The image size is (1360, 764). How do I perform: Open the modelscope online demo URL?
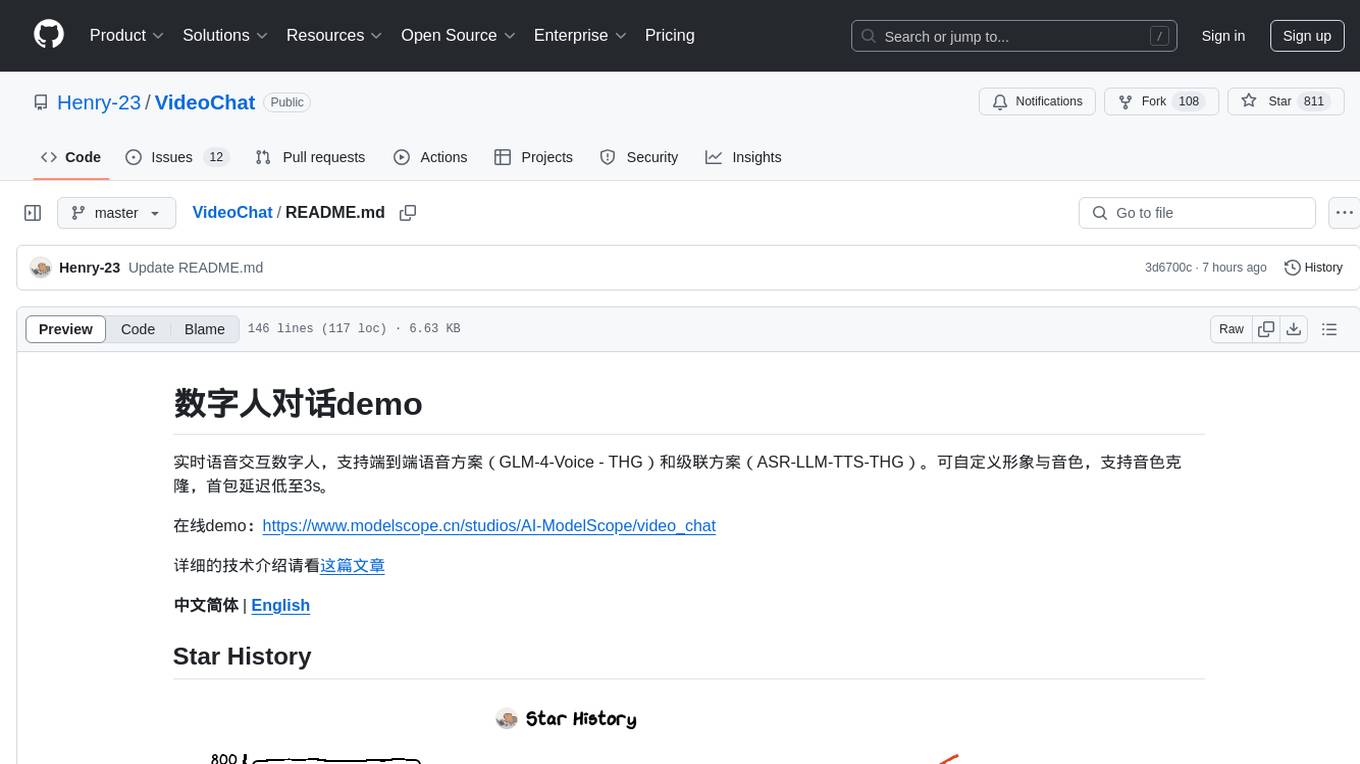489,525
